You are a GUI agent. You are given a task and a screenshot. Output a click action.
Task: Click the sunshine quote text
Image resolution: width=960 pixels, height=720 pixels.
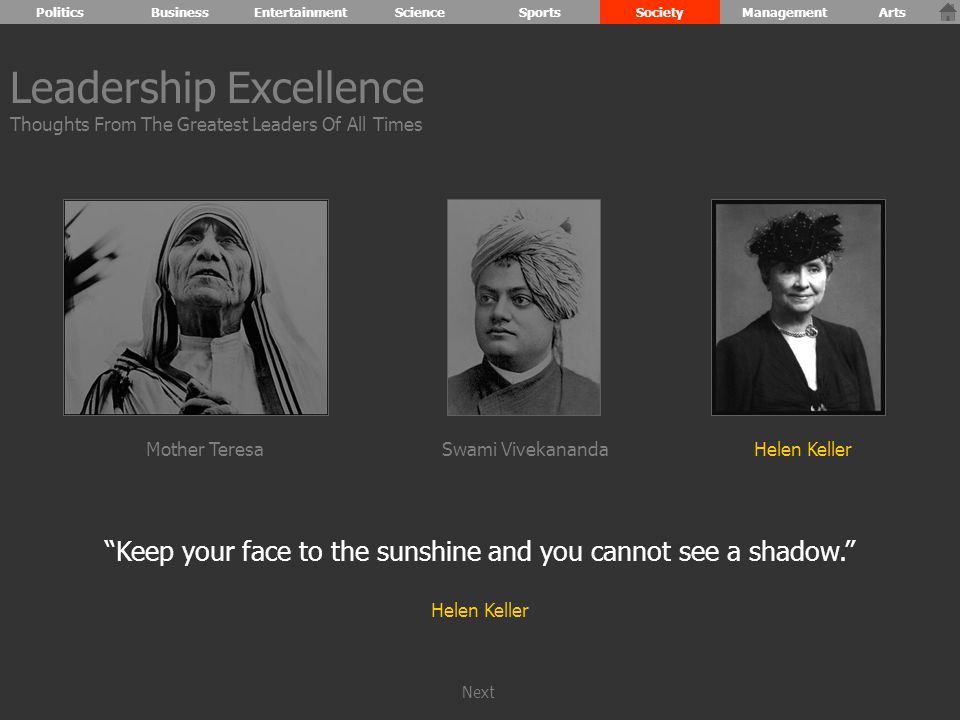coord(479,552)
